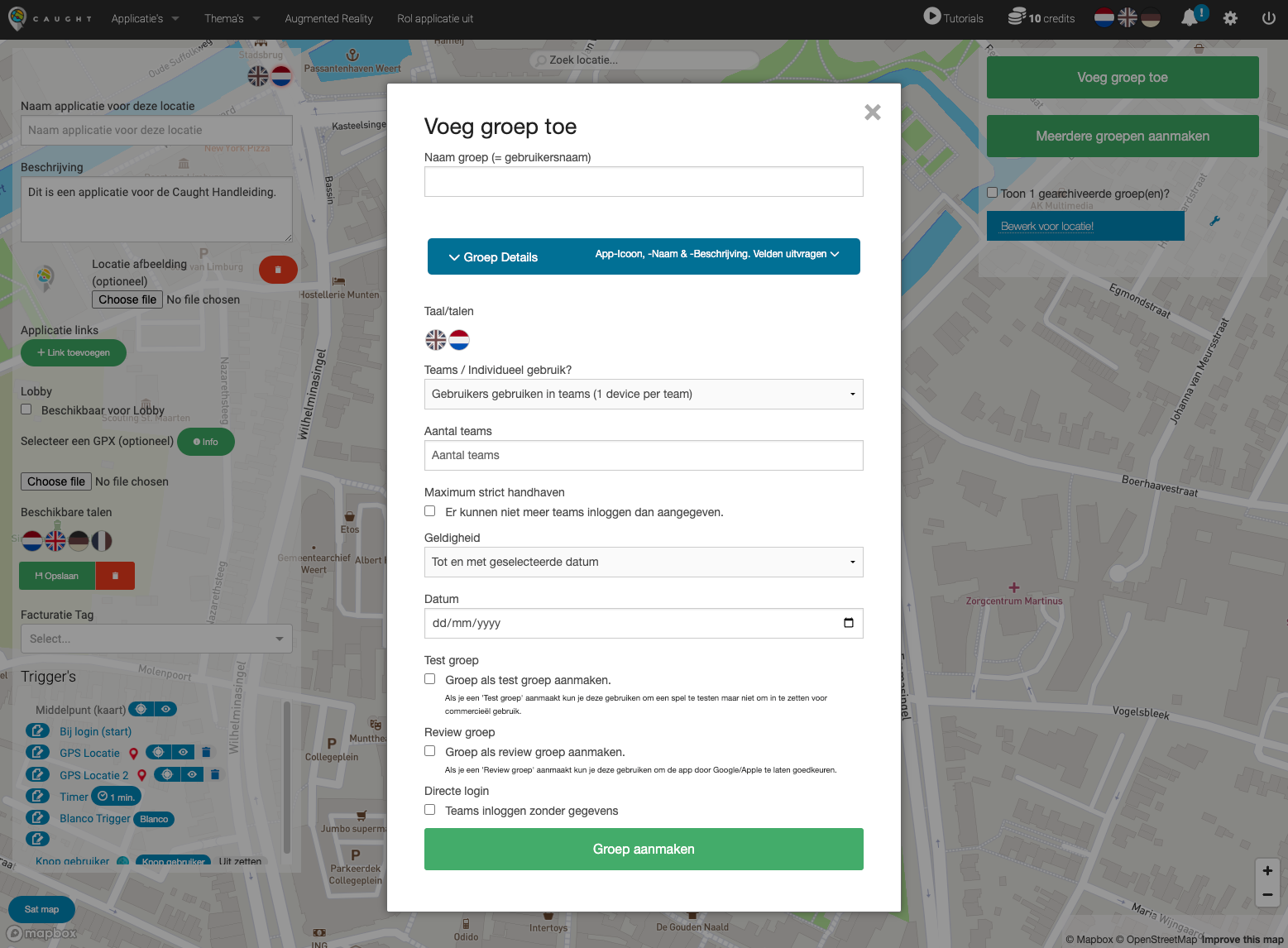
Task: Select the Dutch flag in Taal/talen
Action: click(x=459, y=340)
